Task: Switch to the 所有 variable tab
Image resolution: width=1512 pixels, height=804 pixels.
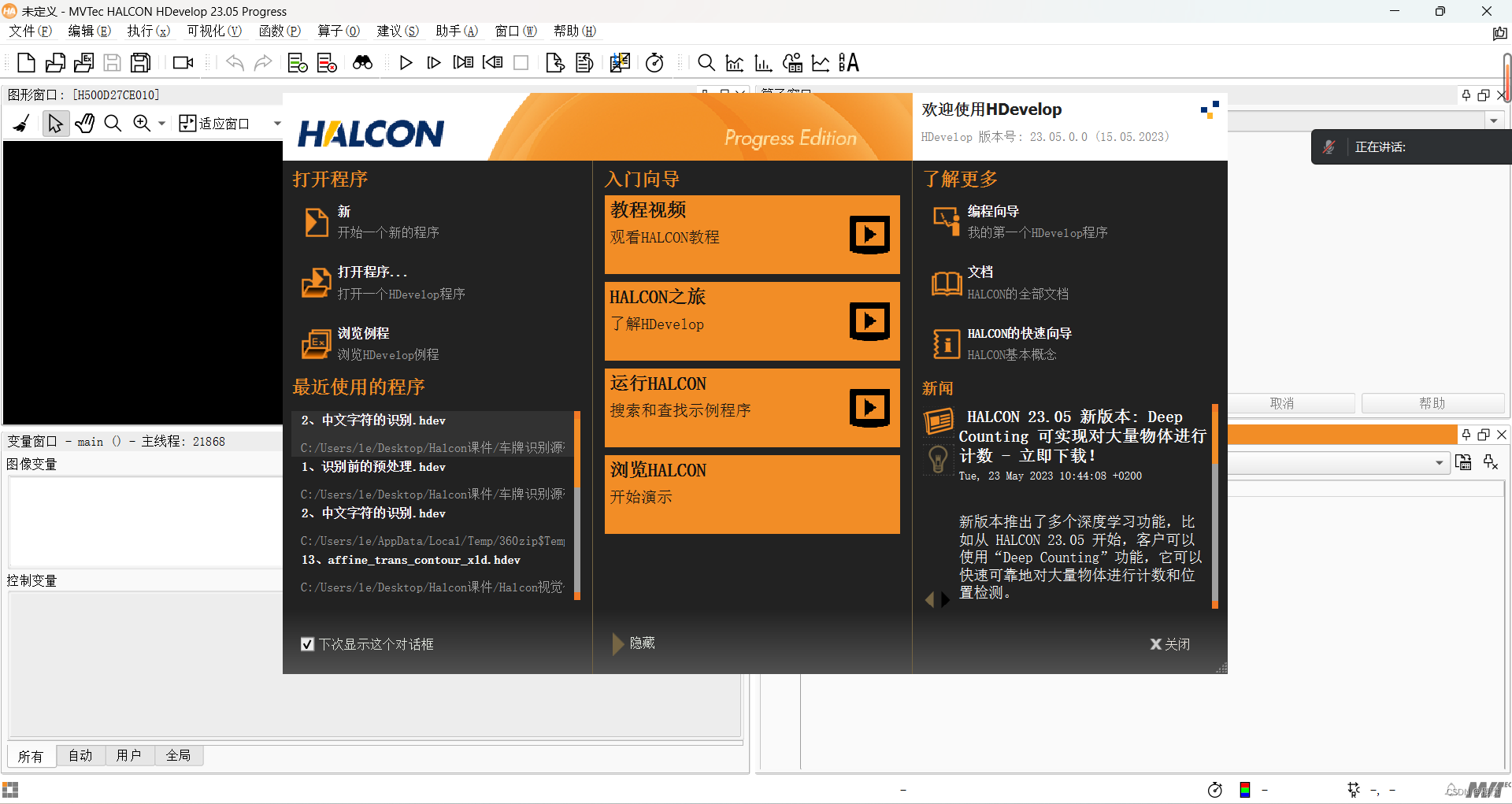Action: click(x=31, y=756)
